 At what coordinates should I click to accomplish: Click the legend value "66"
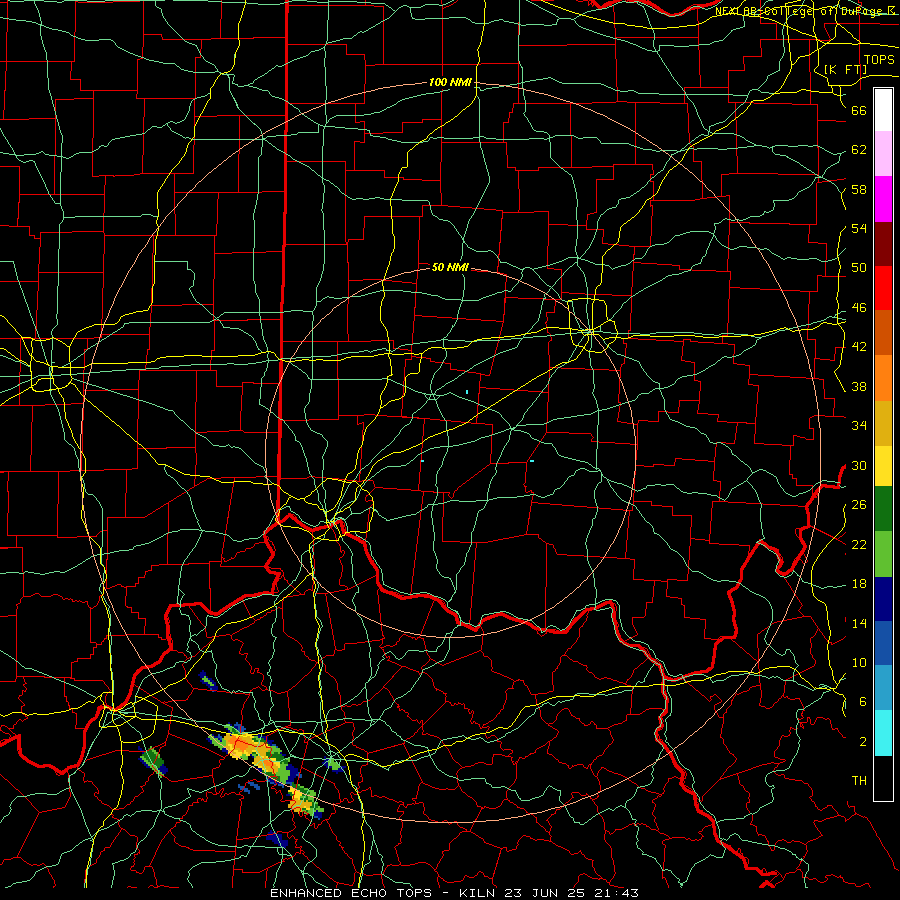click(859, 110)
